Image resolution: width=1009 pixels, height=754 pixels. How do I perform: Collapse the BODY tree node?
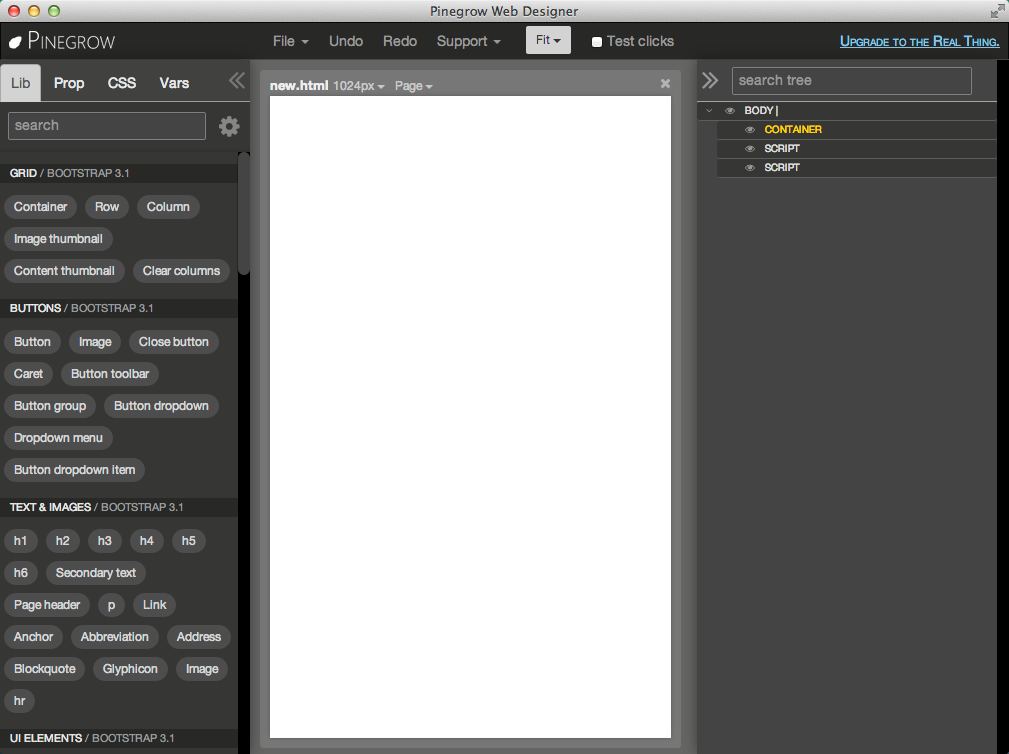tap(709, 111)
